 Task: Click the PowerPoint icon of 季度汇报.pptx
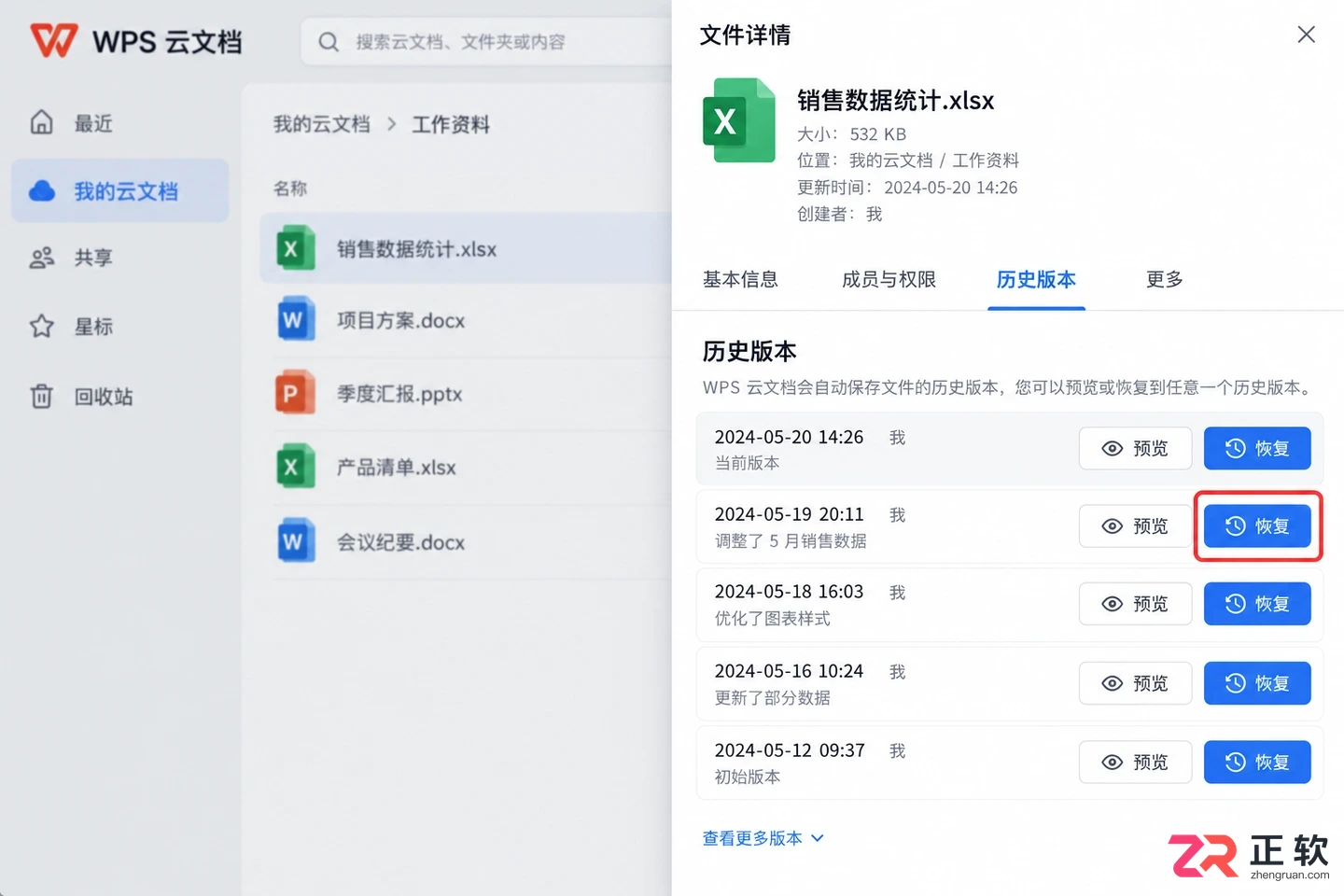(295, 393)
